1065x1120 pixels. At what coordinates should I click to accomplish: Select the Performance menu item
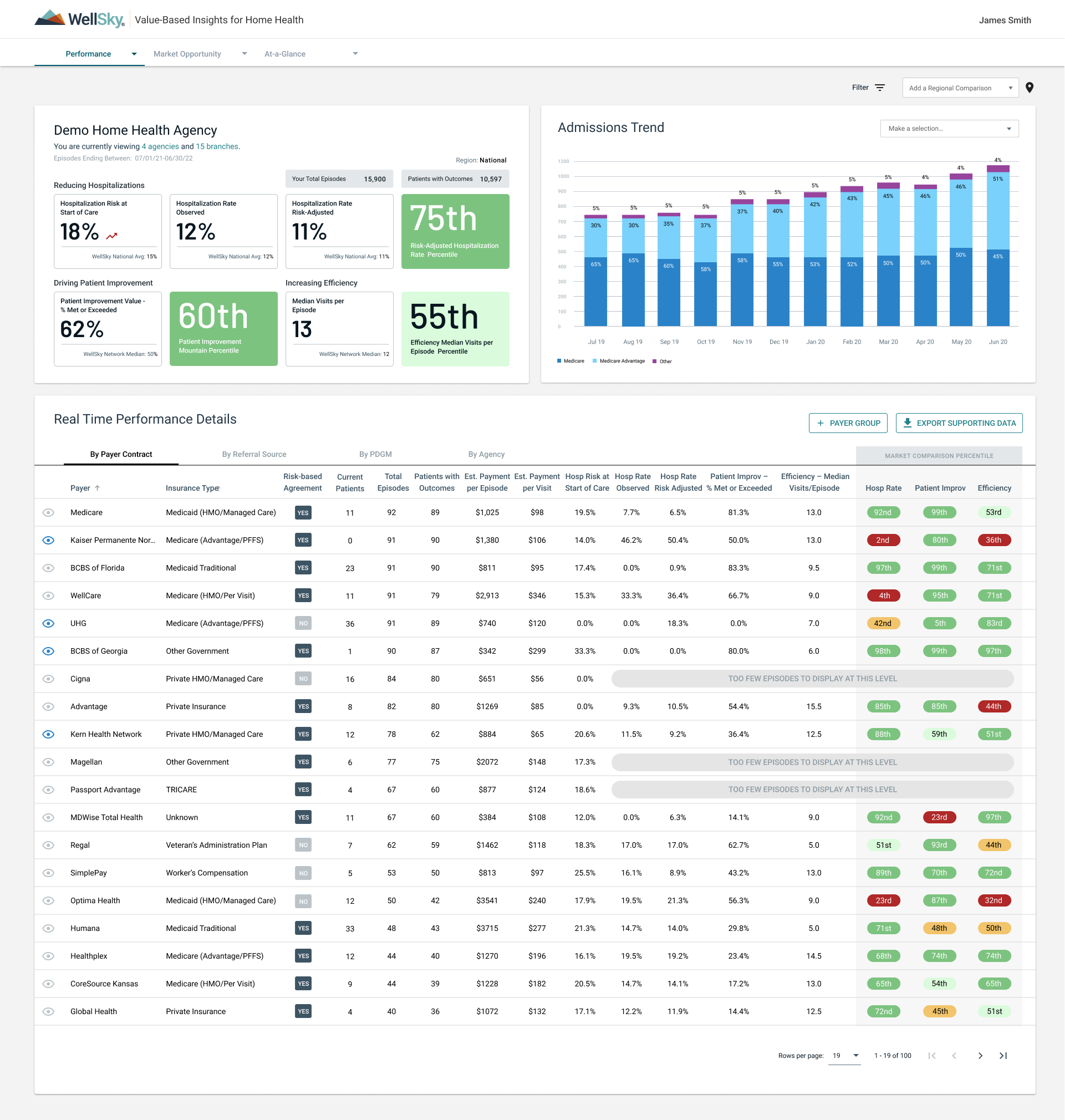pyautogui.click(x=89, y=54)
